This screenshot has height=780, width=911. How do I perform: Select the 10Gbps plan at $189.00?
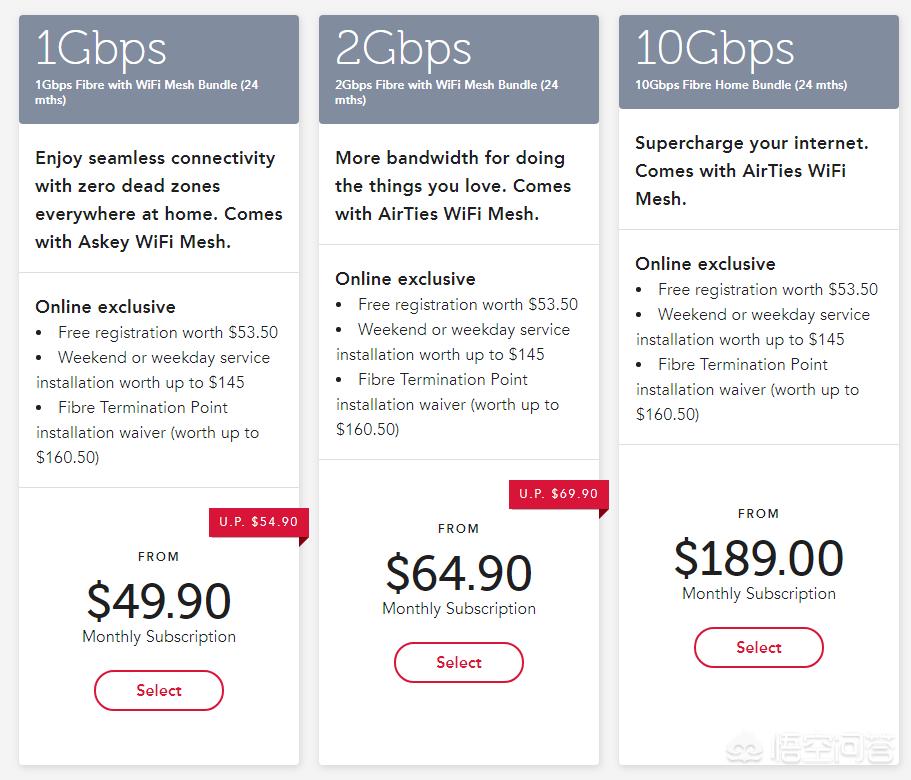[x=759, y=647]
